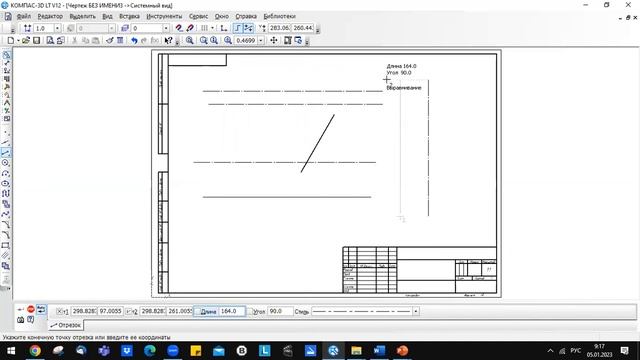The image size is (640, 360).
Task: Save the drawing with the floppy icon
Action: pos(37,40)
